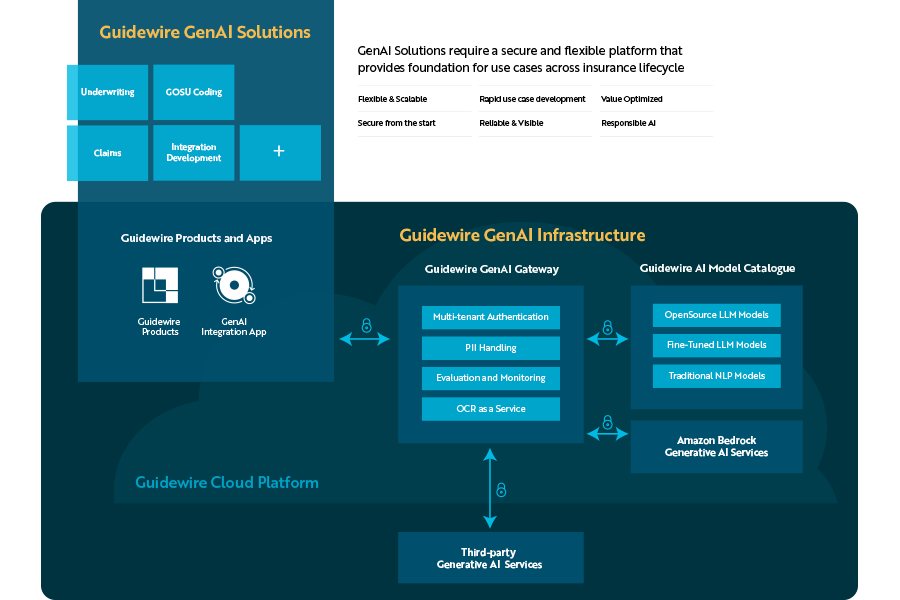Click the Guidewire Cloud Platform label
This screenshot has height=600, width=900.
227,482
